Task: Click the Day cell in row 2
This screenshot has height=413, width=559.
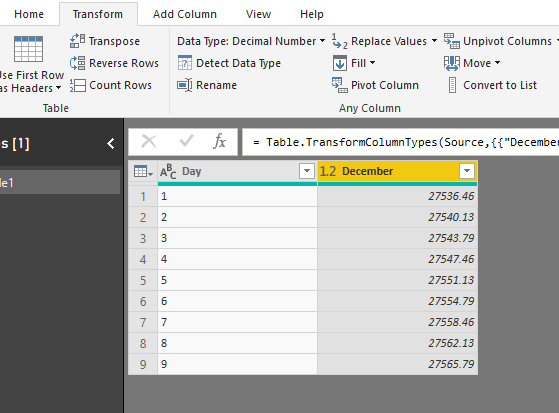Action: pyautogui.click(x=237, y=217)
